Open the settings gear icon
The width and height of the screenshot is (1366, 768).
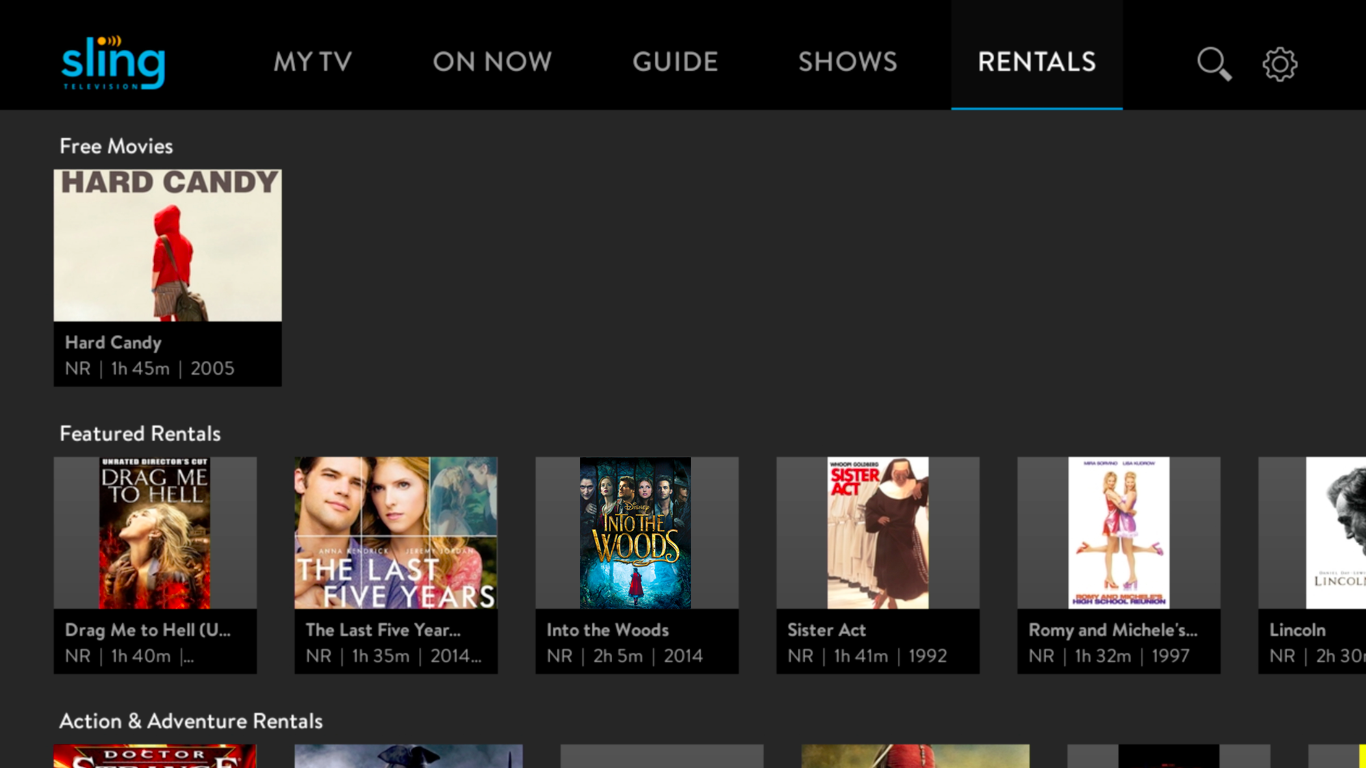(1280, 64)
